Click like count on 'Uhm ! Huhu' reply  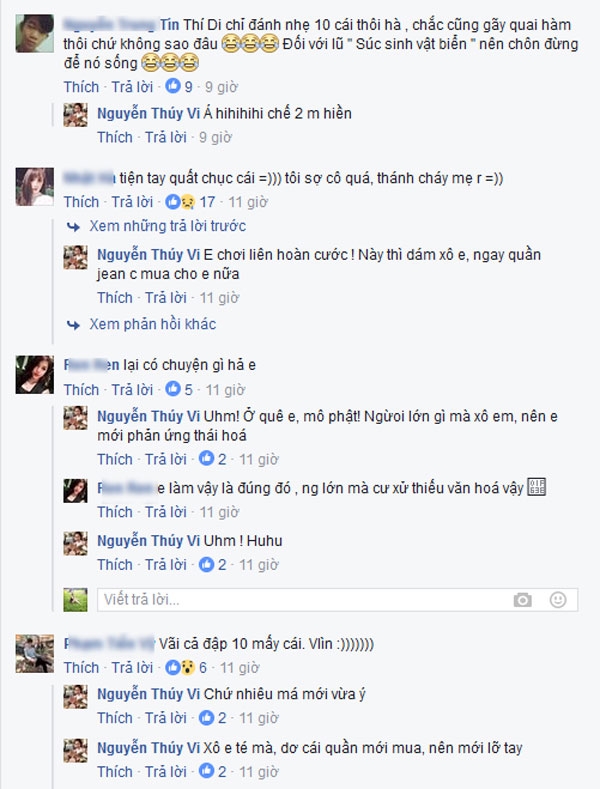[222, 565]
